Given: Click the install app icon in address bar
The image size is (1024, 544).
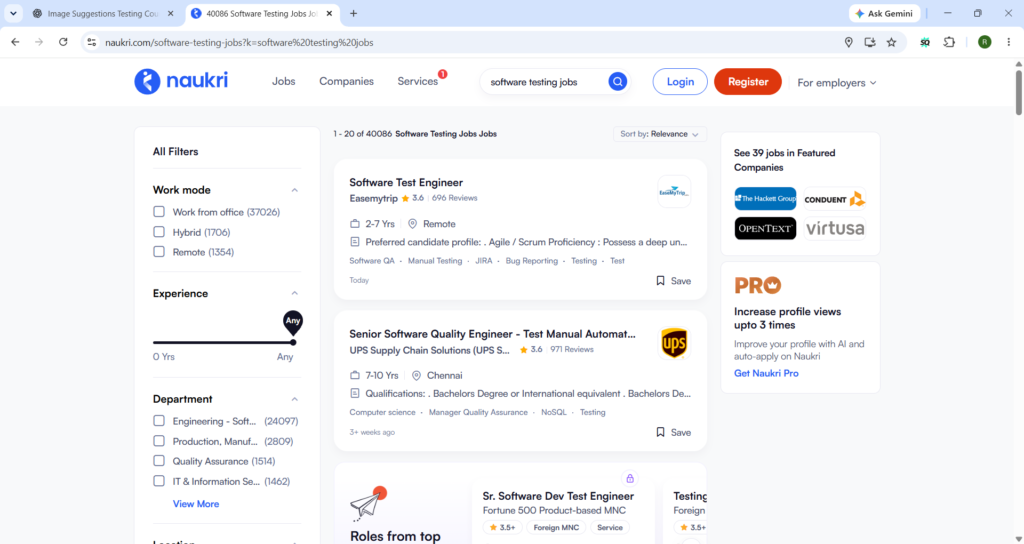Looking at the screenshot, I should (x=870, y=42).
